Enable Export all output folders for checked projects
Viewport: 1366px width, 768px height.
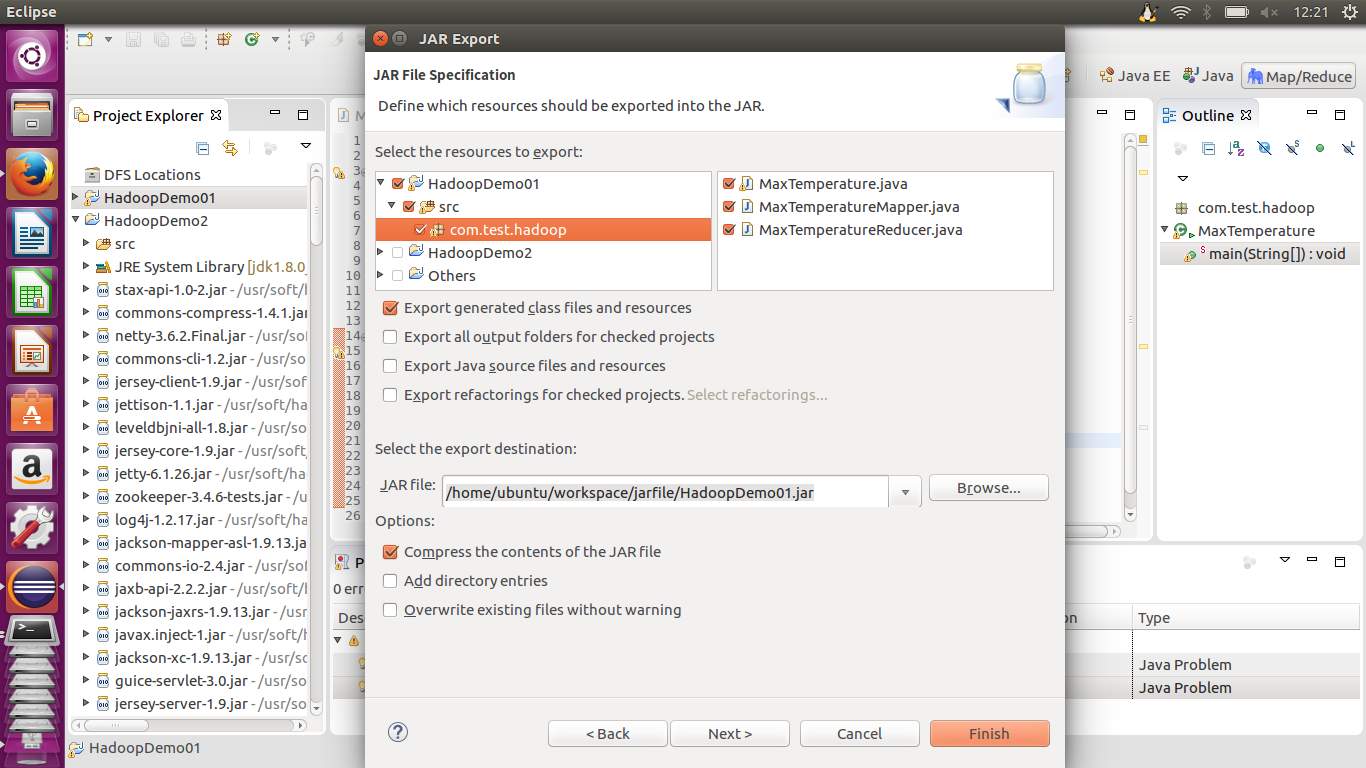391,337
